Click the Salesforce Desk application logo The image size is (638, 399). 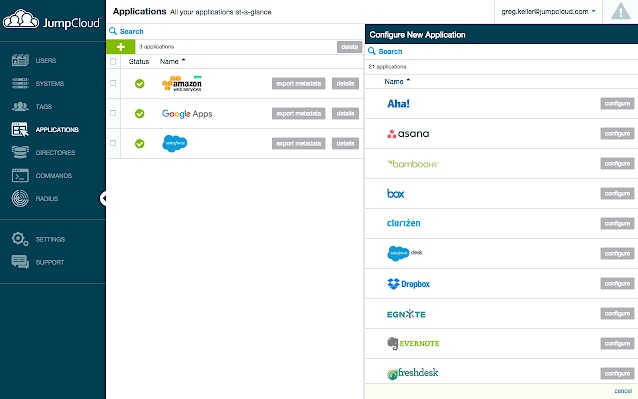pyautogui.click(x=405, y=253)
